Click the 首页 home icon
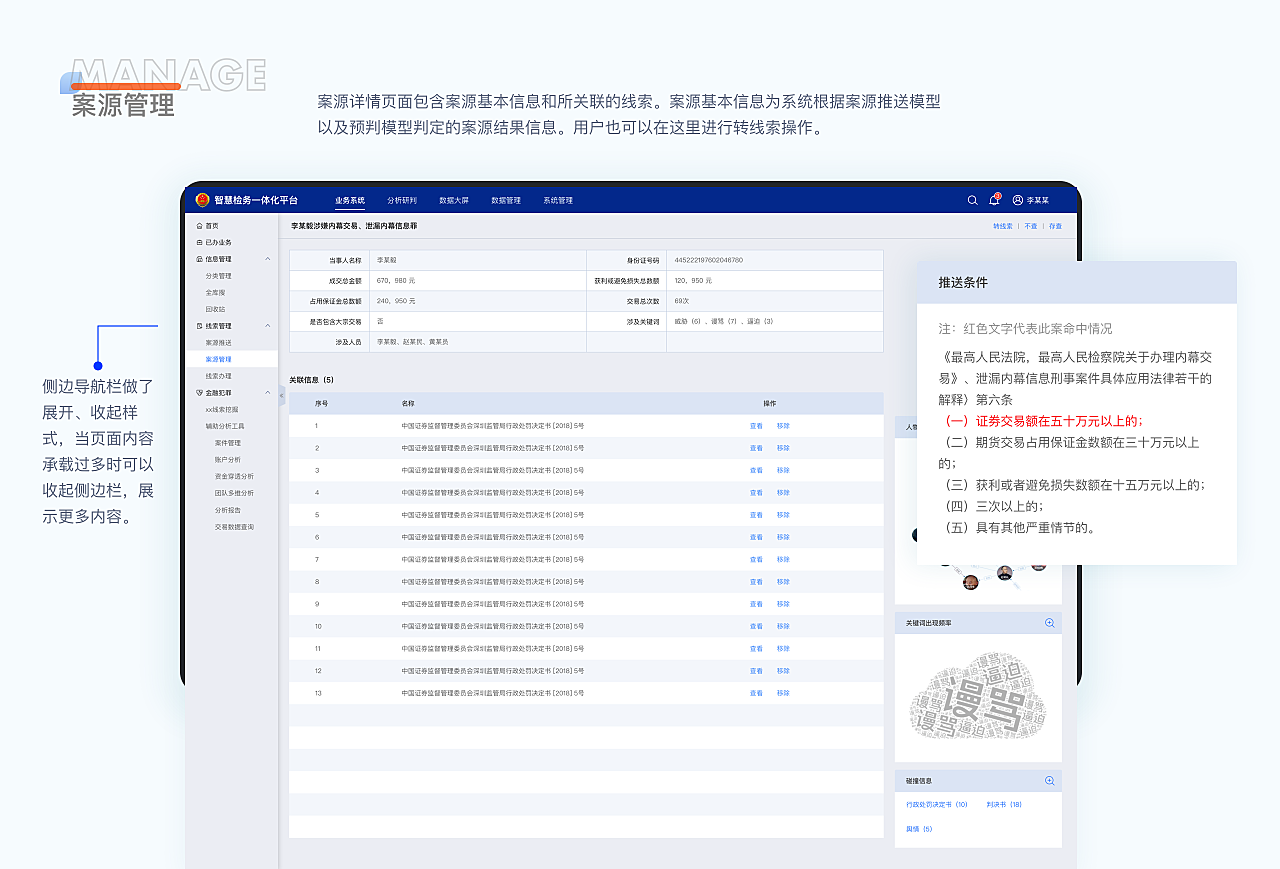The height and width of the screenshot is (869, 1280). point(199,226)
